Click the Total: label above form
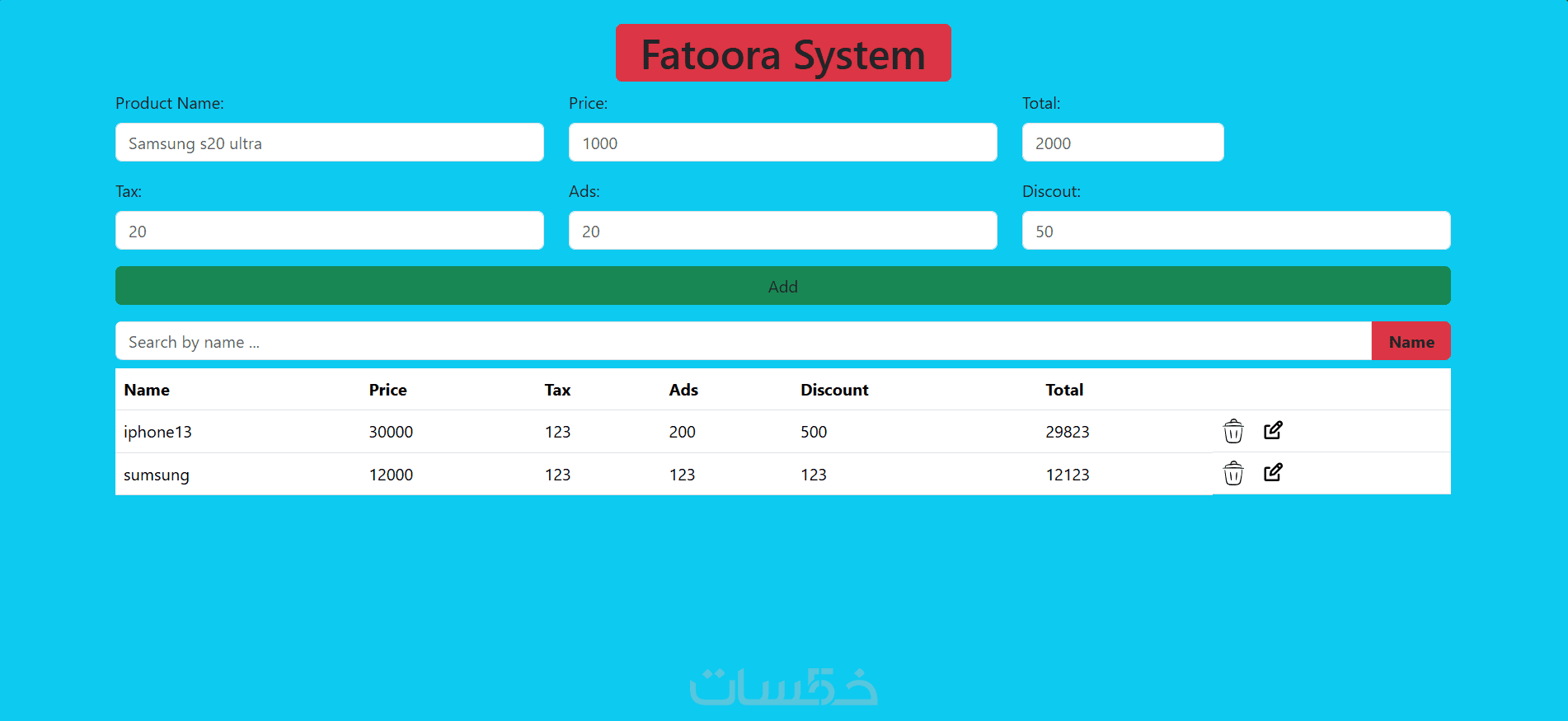The image size is (1568, 721). pos(1041,103)
